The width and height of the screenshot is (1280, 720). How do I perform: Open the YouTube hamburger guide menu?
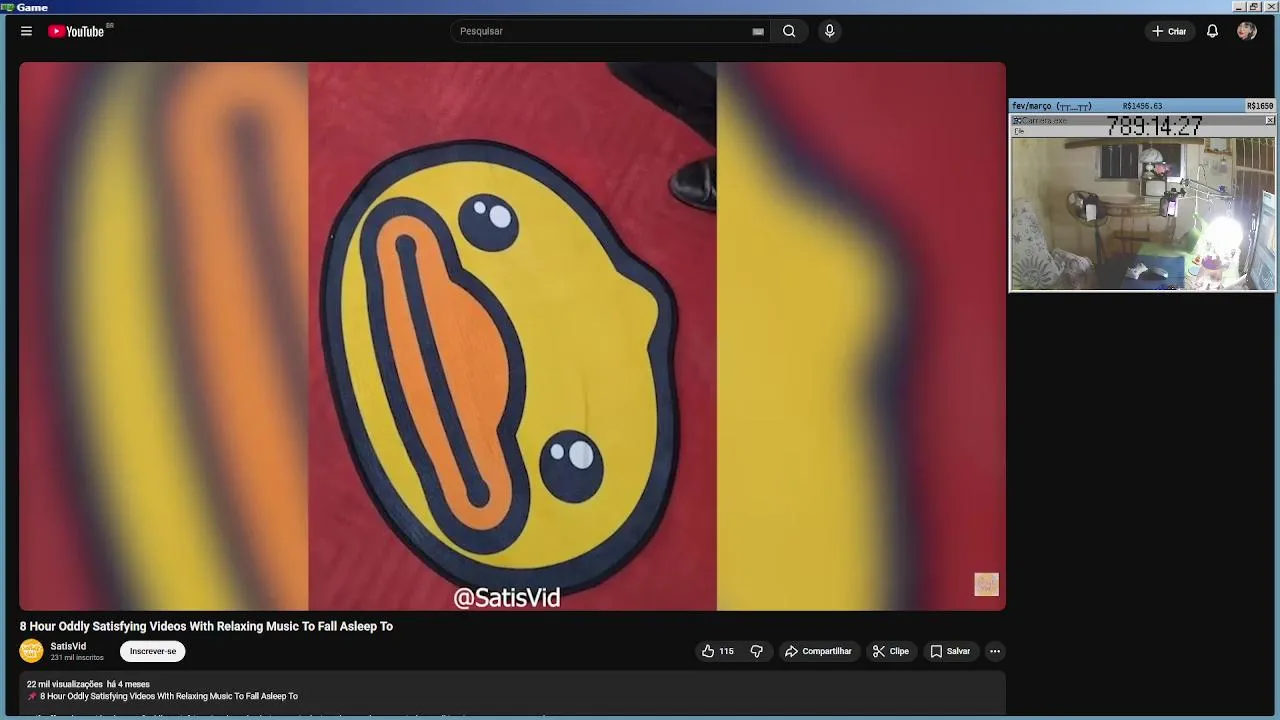click(x=26, y=31)
